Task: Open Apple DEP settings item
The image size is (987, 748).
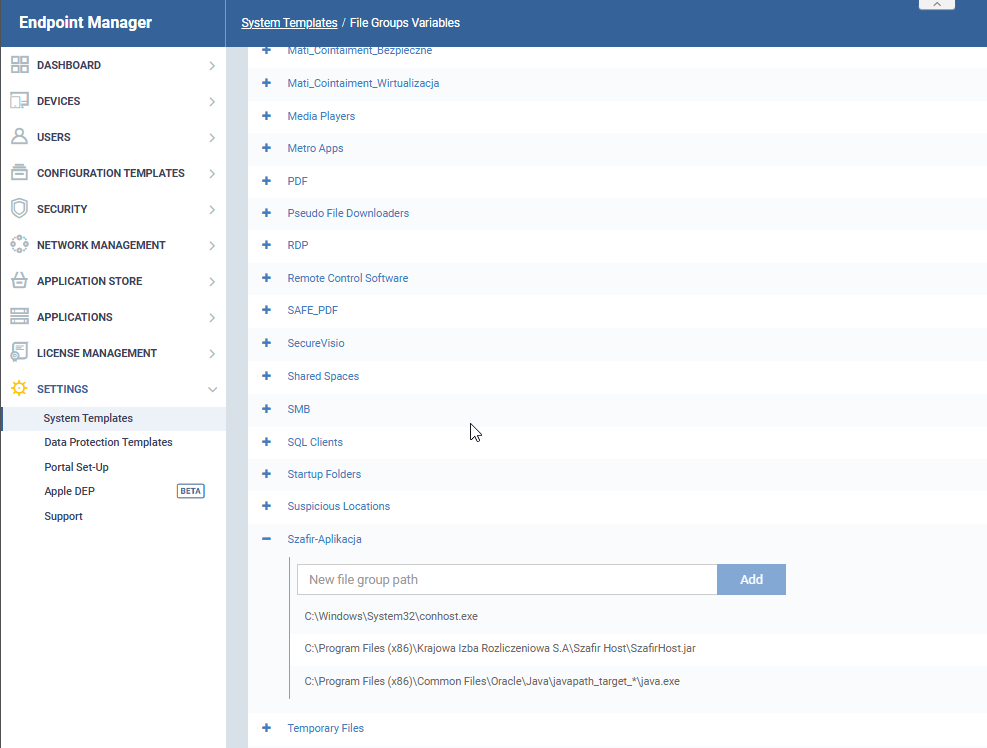Action: [70, 492]
